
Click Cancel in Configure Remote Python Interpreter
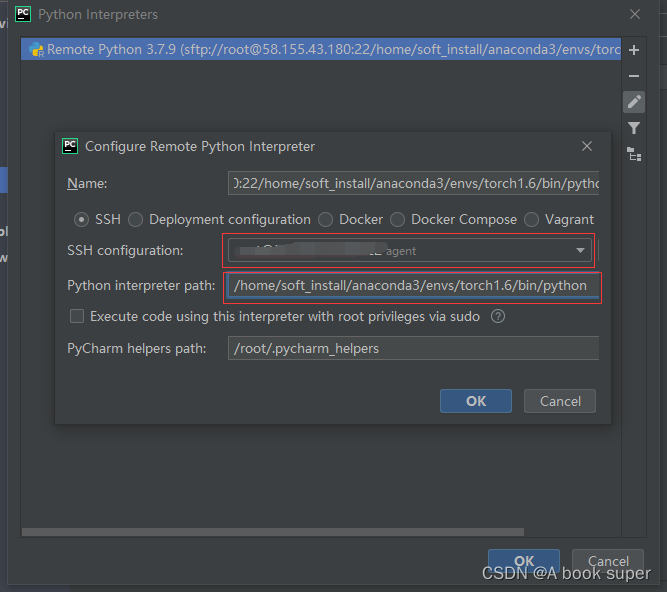[x=560, y=401]
